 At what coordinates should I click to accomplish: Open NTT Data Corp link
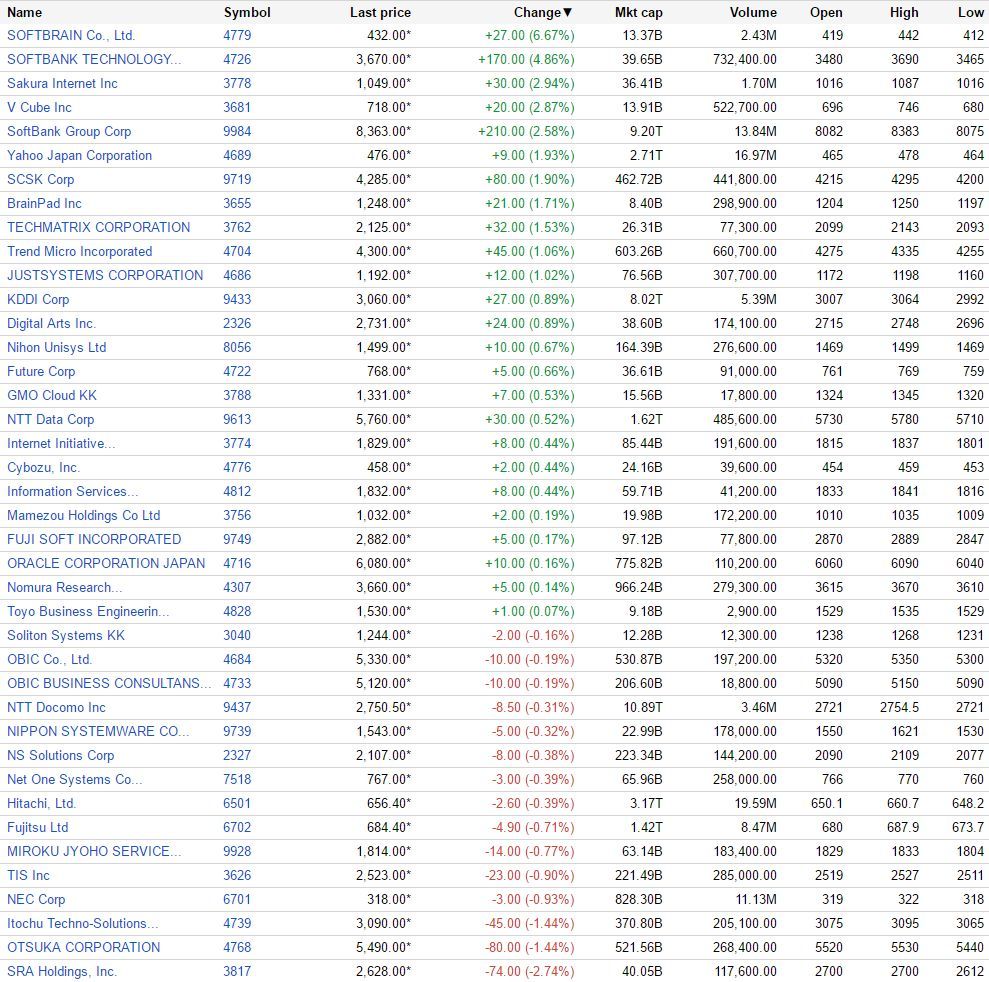50,419
